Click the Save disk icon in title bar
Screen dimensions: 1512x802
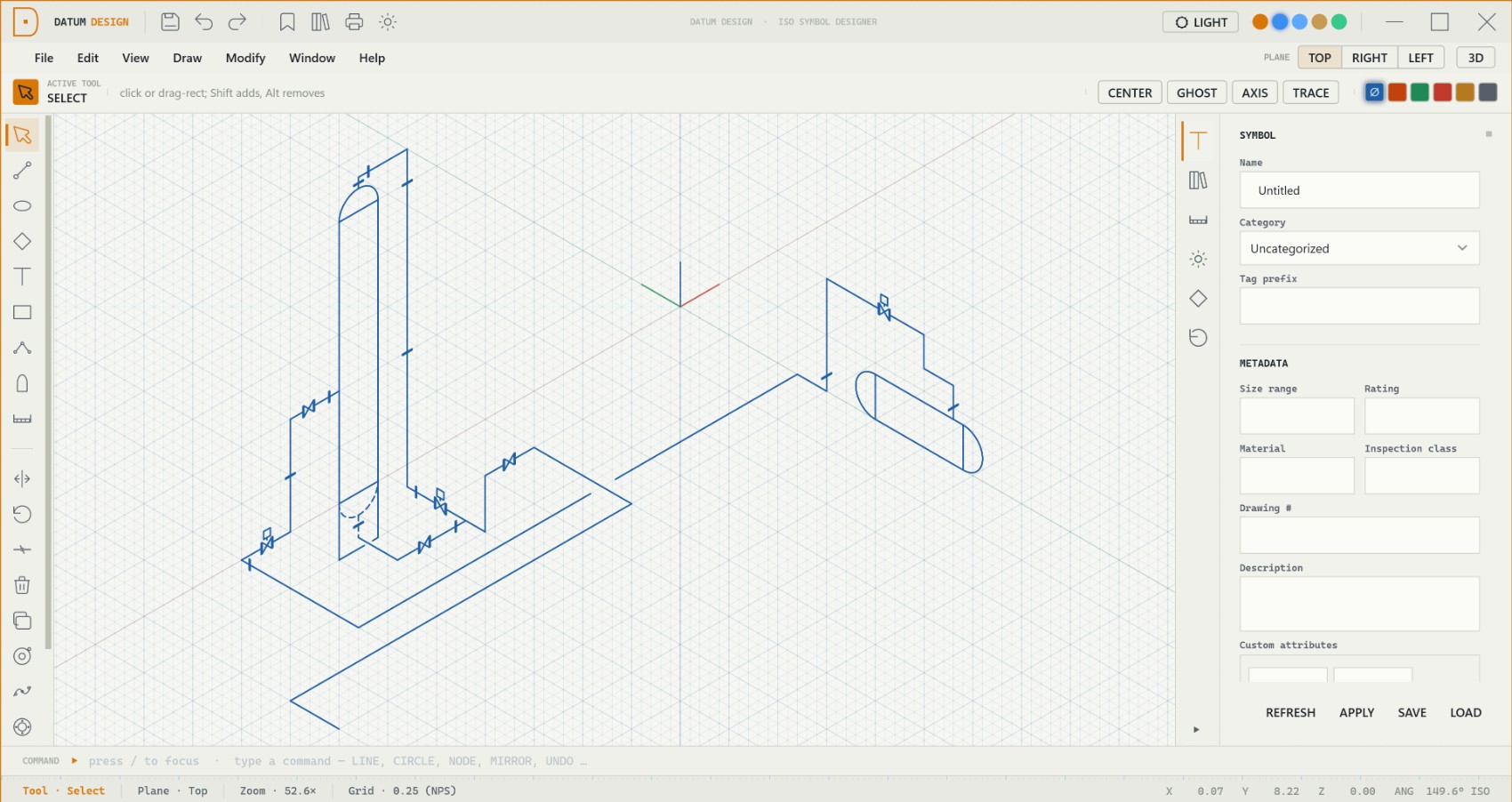[x=170, y=22]
